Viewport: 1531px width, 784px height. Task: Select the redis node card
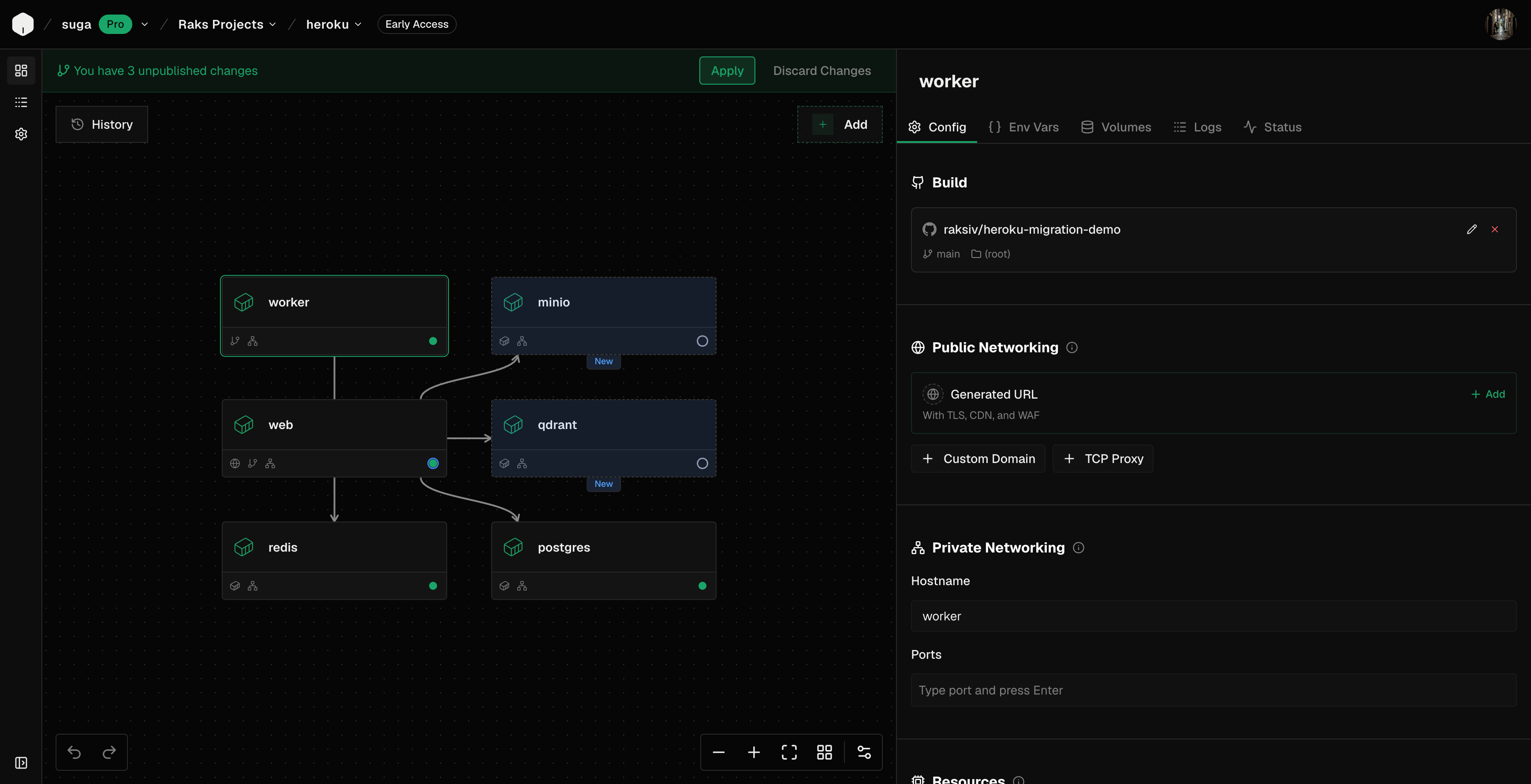pos(334,560)
